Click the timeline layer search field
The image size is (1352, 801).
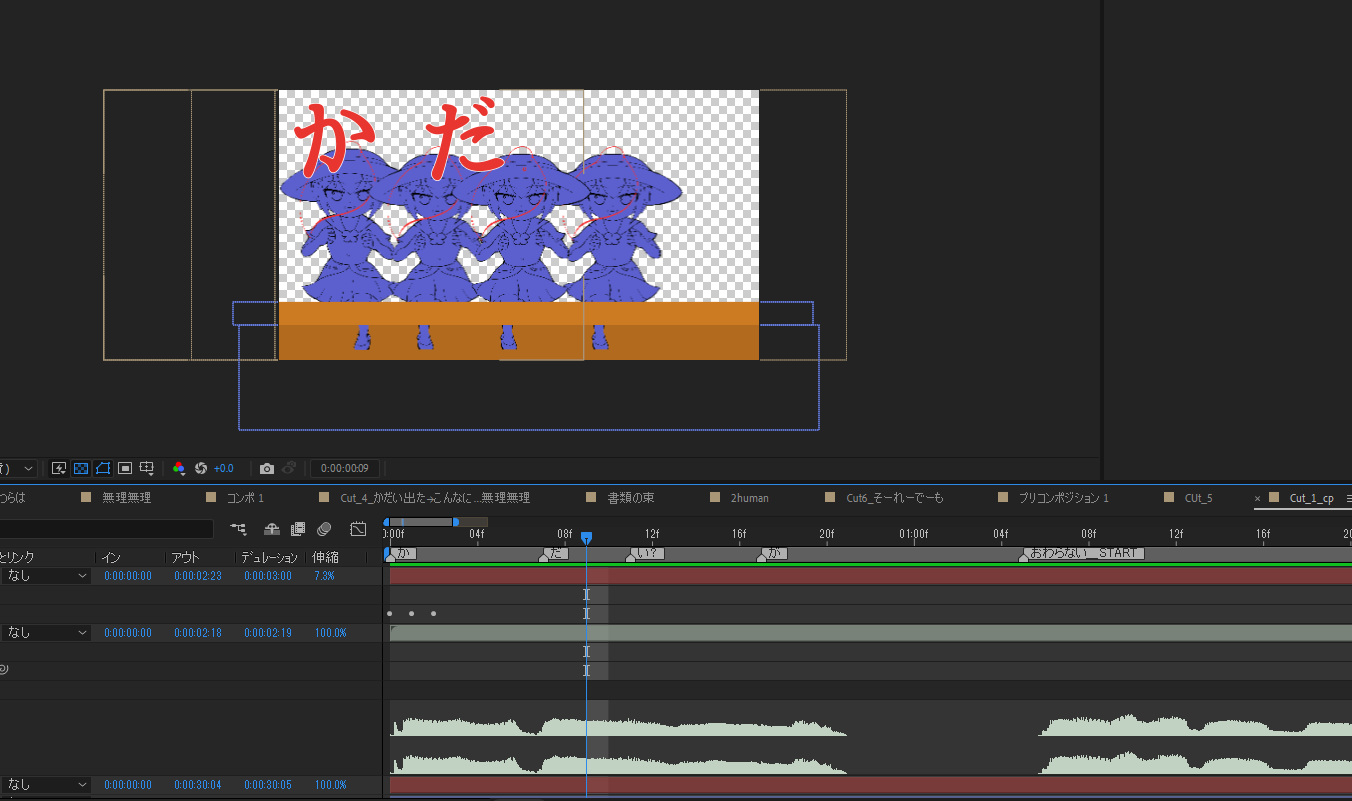106,529
